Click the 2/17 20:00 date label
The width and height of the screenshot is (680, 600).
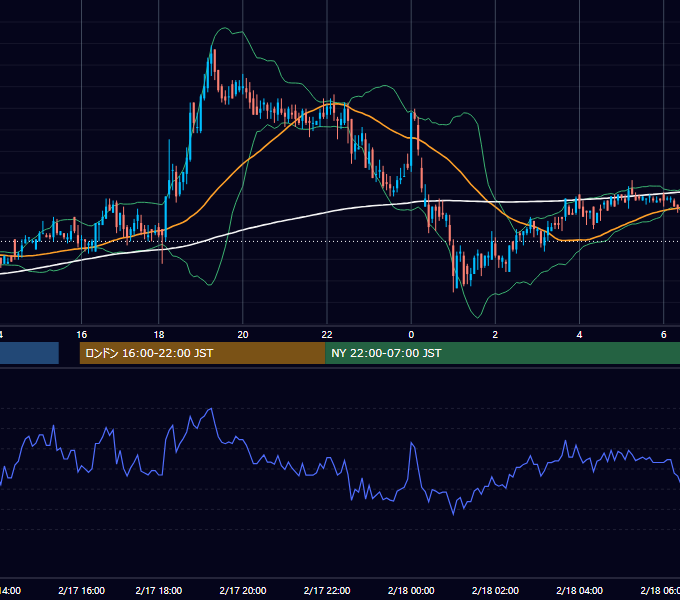243,590
